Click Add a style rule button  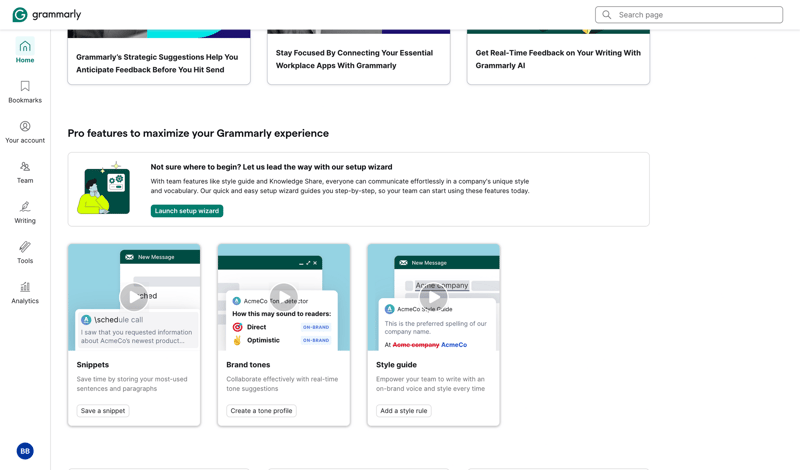[x=404, y=411]
